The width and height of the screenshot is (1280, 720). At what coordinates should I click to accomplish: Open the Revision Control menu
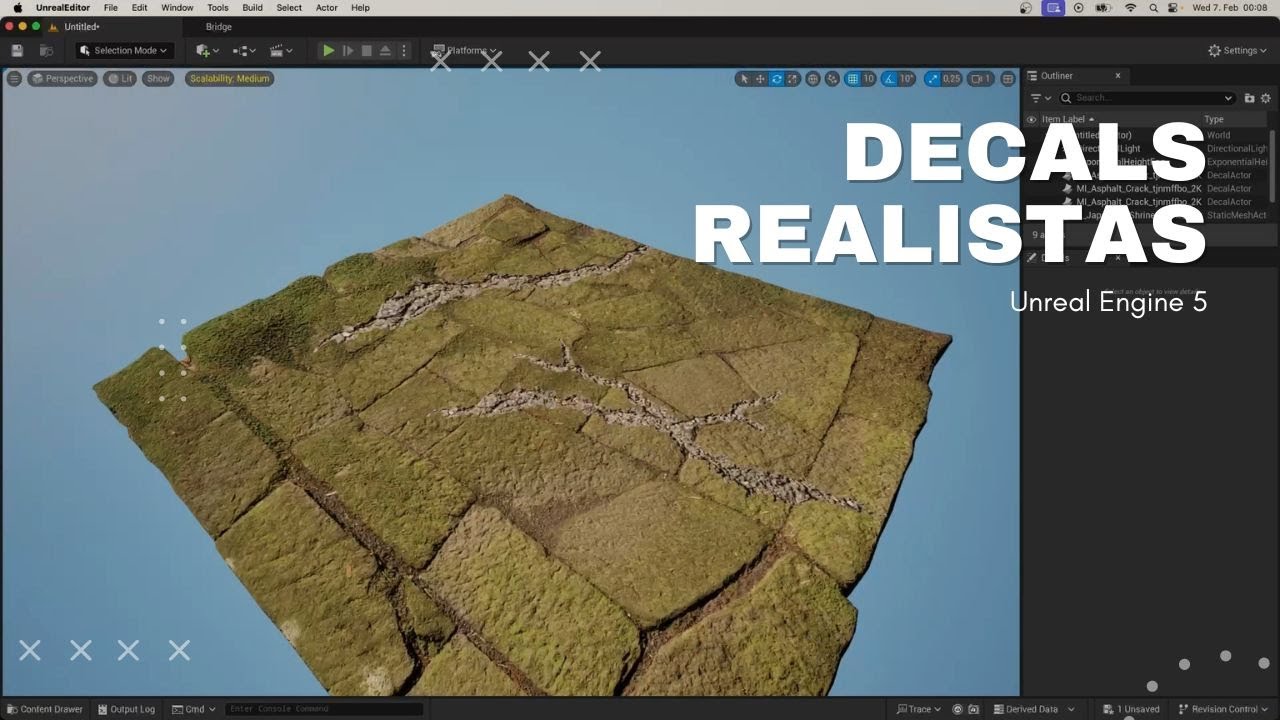1224,709
